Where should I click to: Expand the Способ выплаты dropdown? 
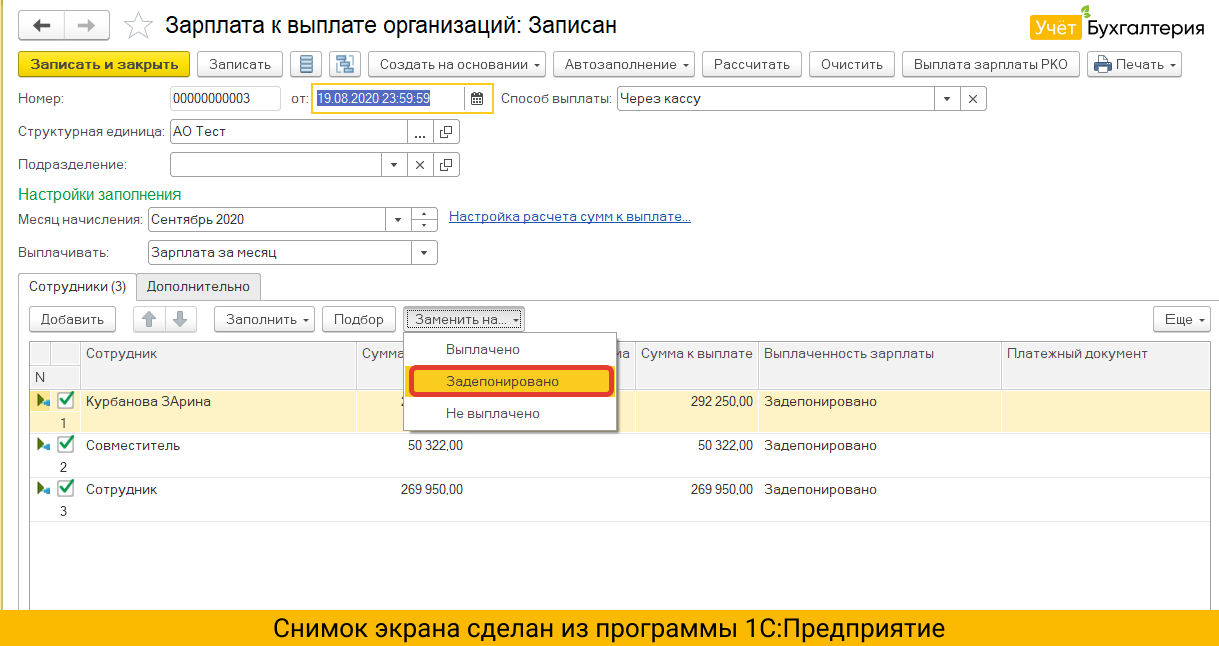947,98
